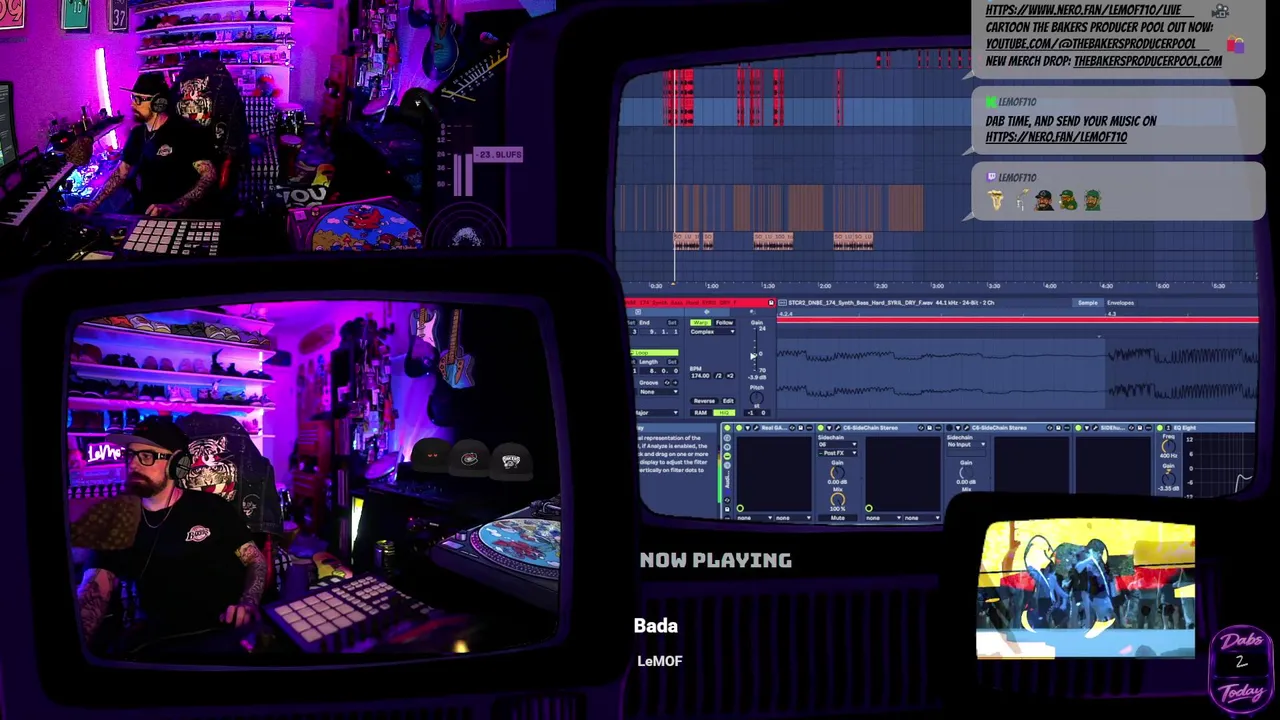1280x720 pixels.
Task: Click the first C6-SideChain wrench icon
Action: click(838, 428)
